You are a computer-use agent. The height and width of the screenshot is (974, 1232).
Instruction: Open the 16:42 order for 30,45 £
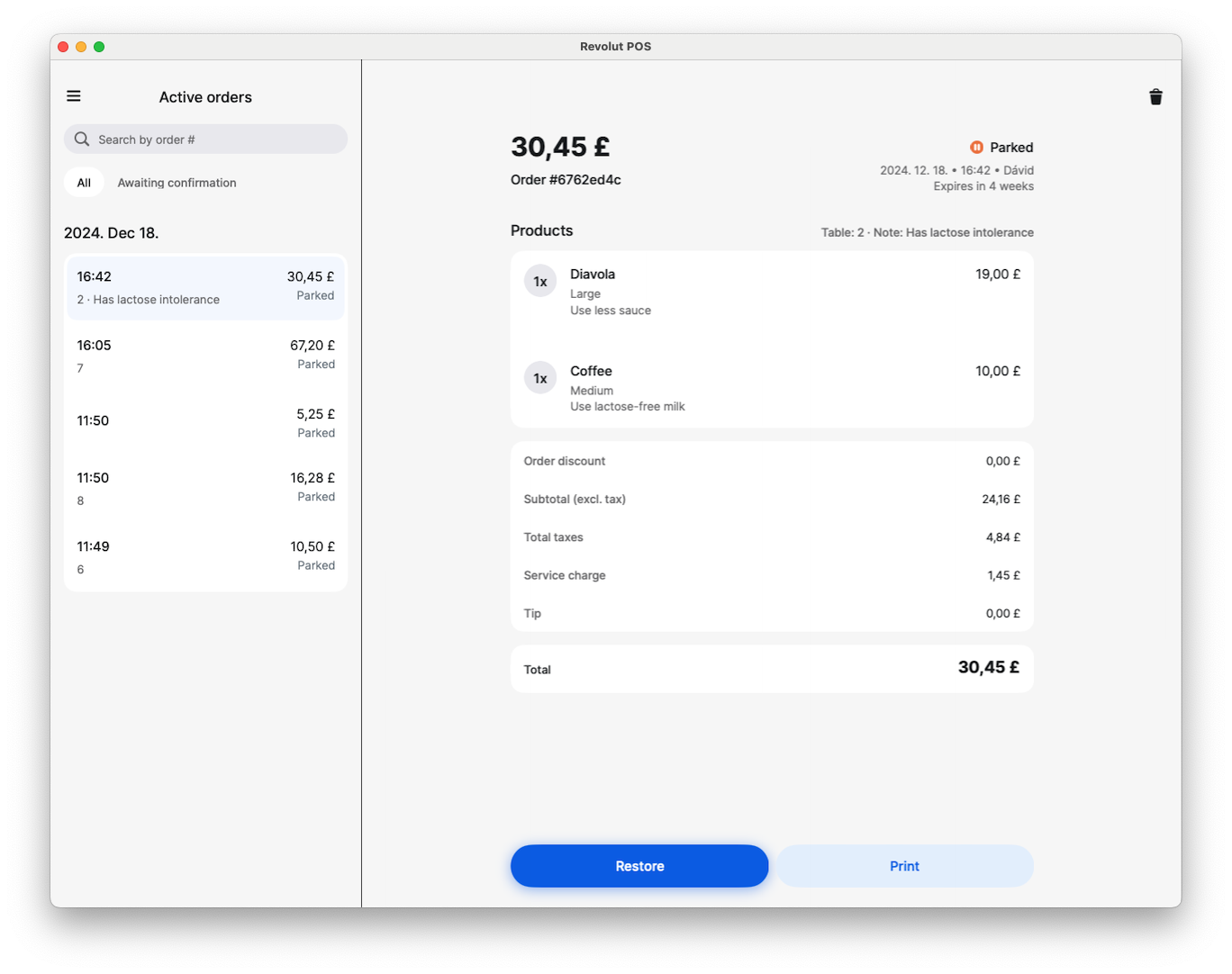(205, 287)
